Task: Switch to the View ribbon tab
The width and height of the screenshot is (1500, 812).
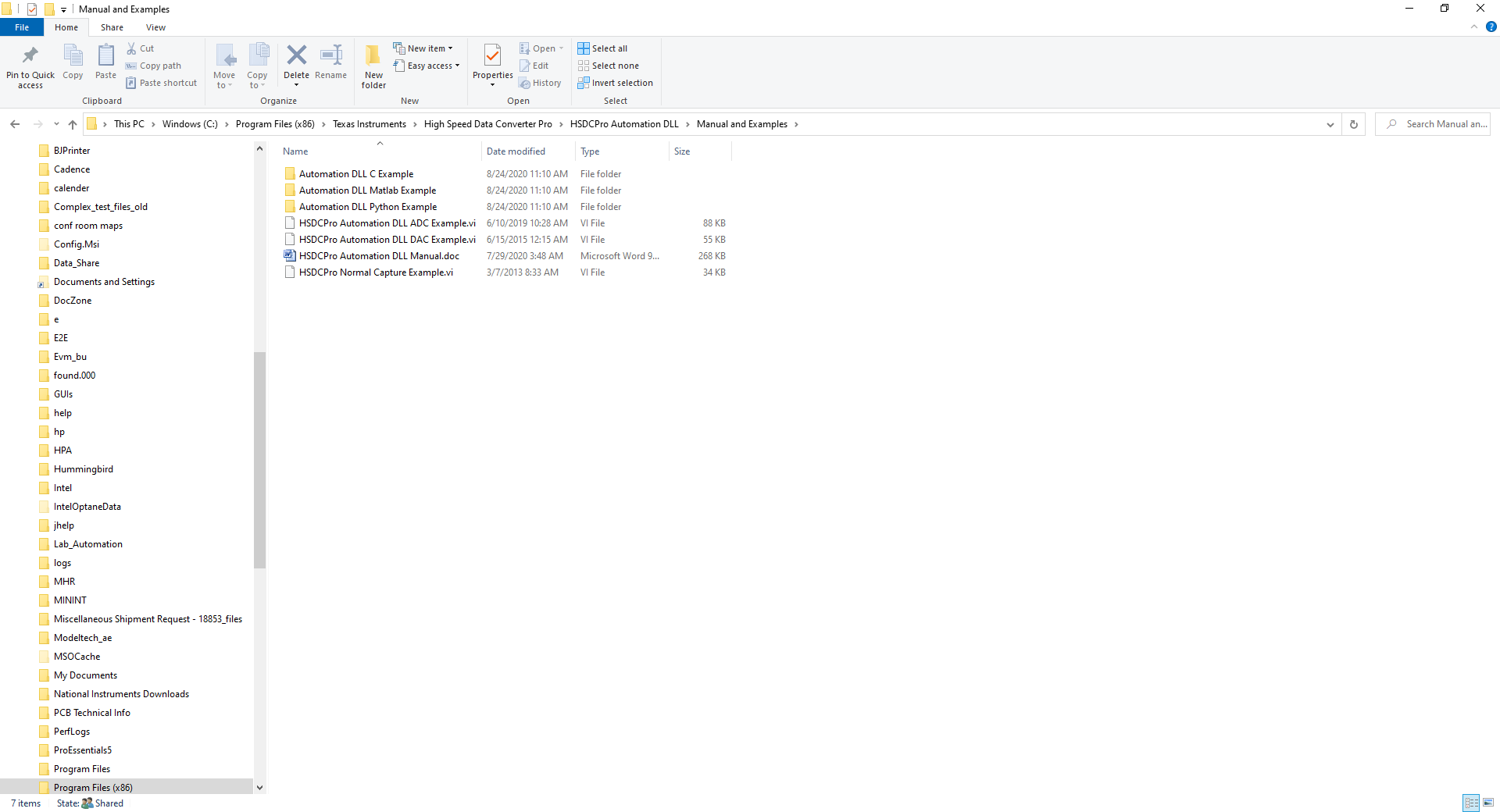Action: (x=155, y=27)
